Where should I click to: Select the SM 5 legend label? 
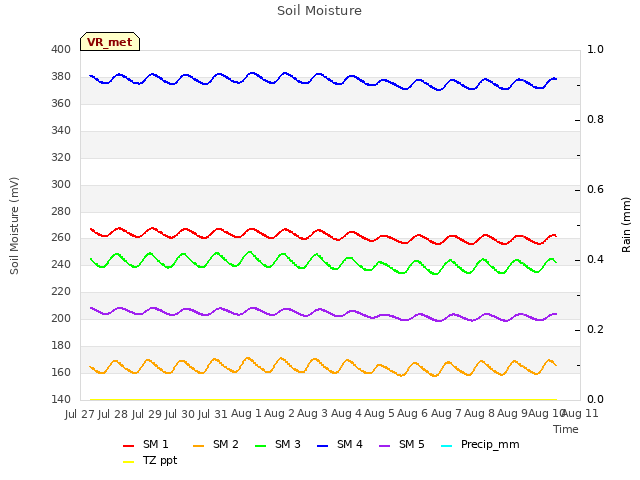[412, 444]
